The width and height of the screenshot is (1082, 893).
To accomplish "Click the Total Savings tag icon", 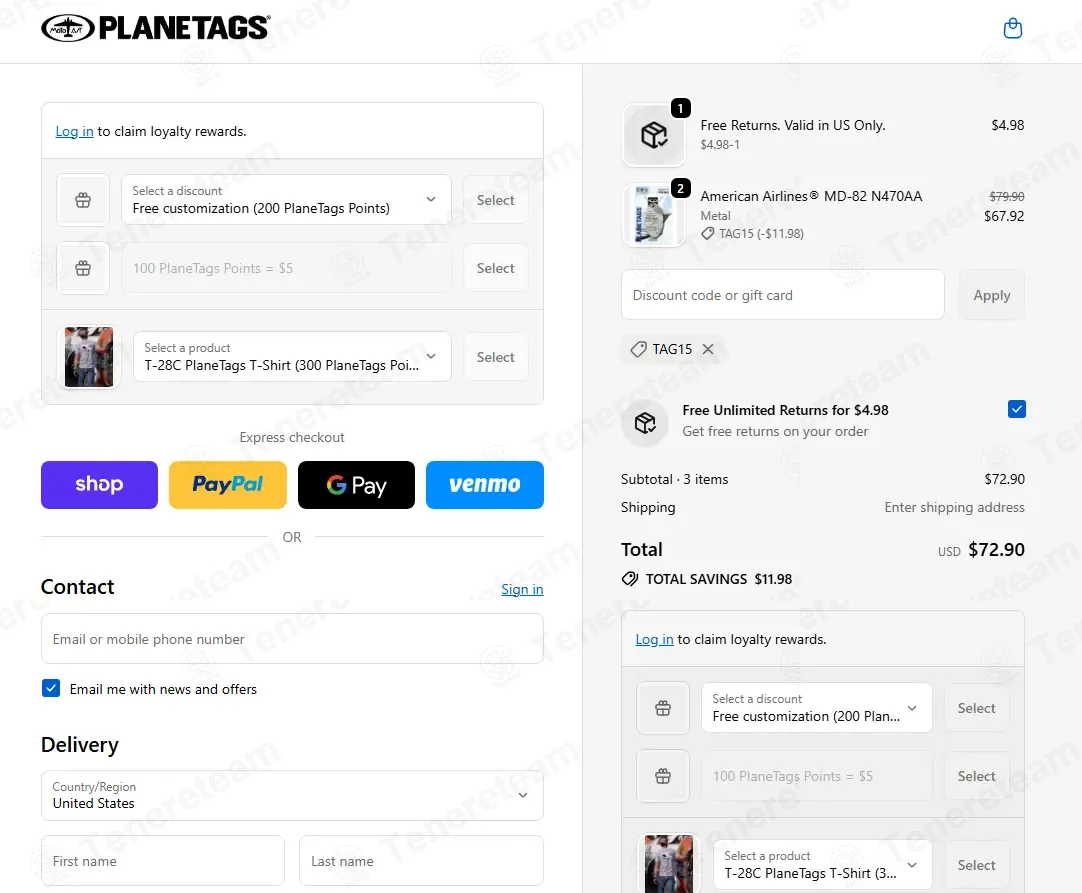I will coord(629,579).
